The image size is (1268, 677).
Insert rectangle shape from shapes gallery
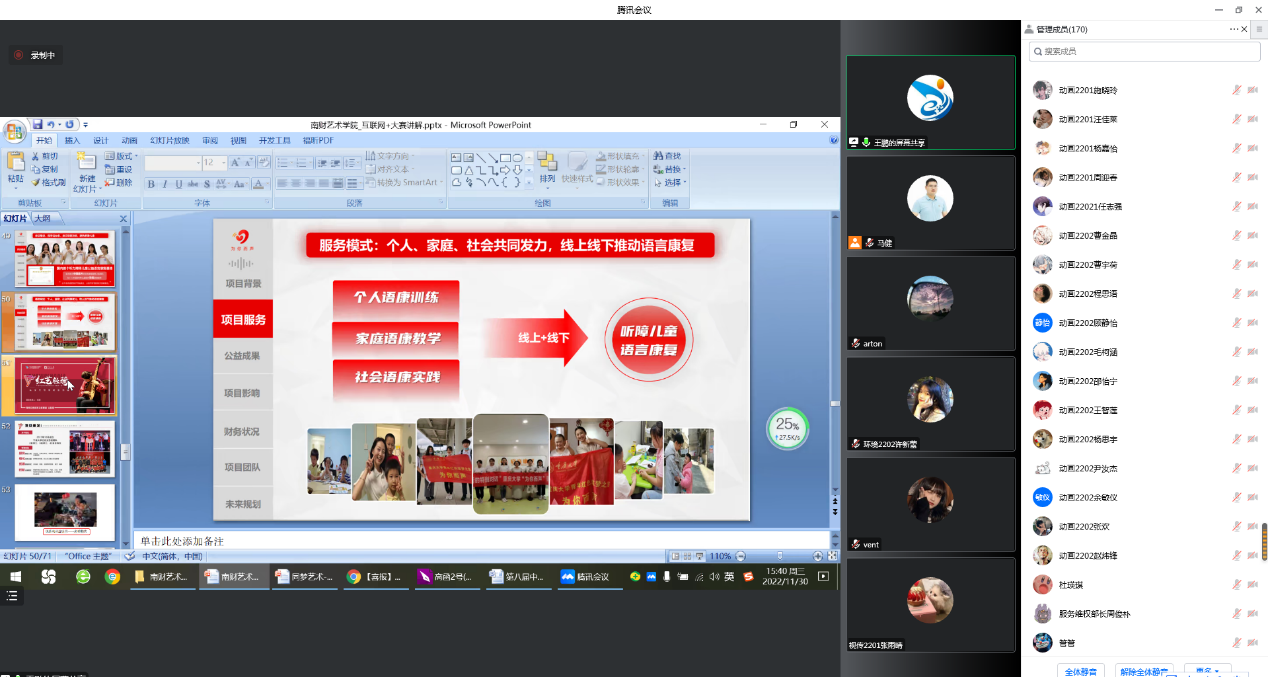[506, 157]
